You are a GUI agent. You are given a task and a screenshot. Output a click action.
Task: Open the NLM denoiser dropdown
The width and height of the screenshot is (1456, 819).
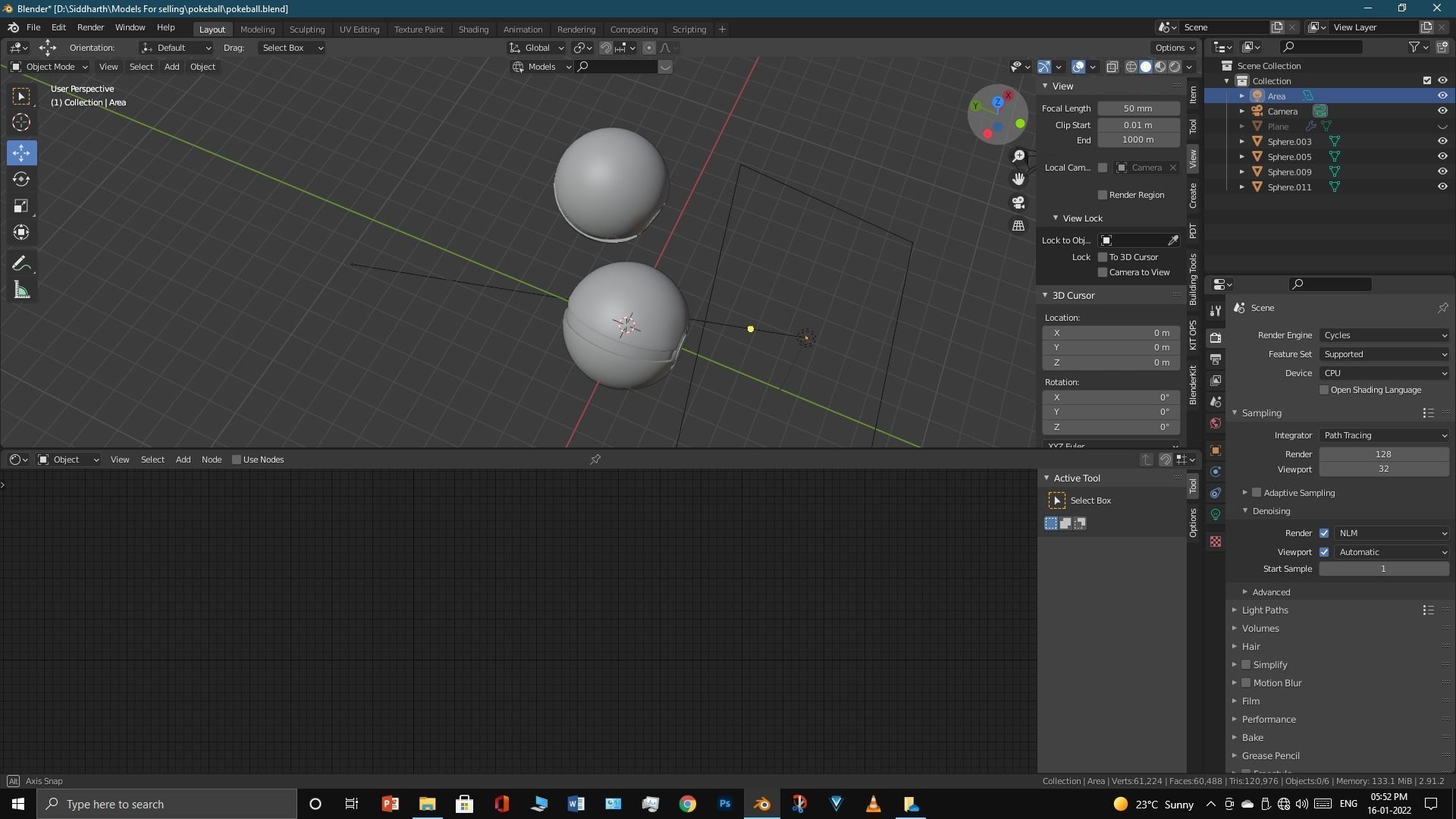(1392, 533)
